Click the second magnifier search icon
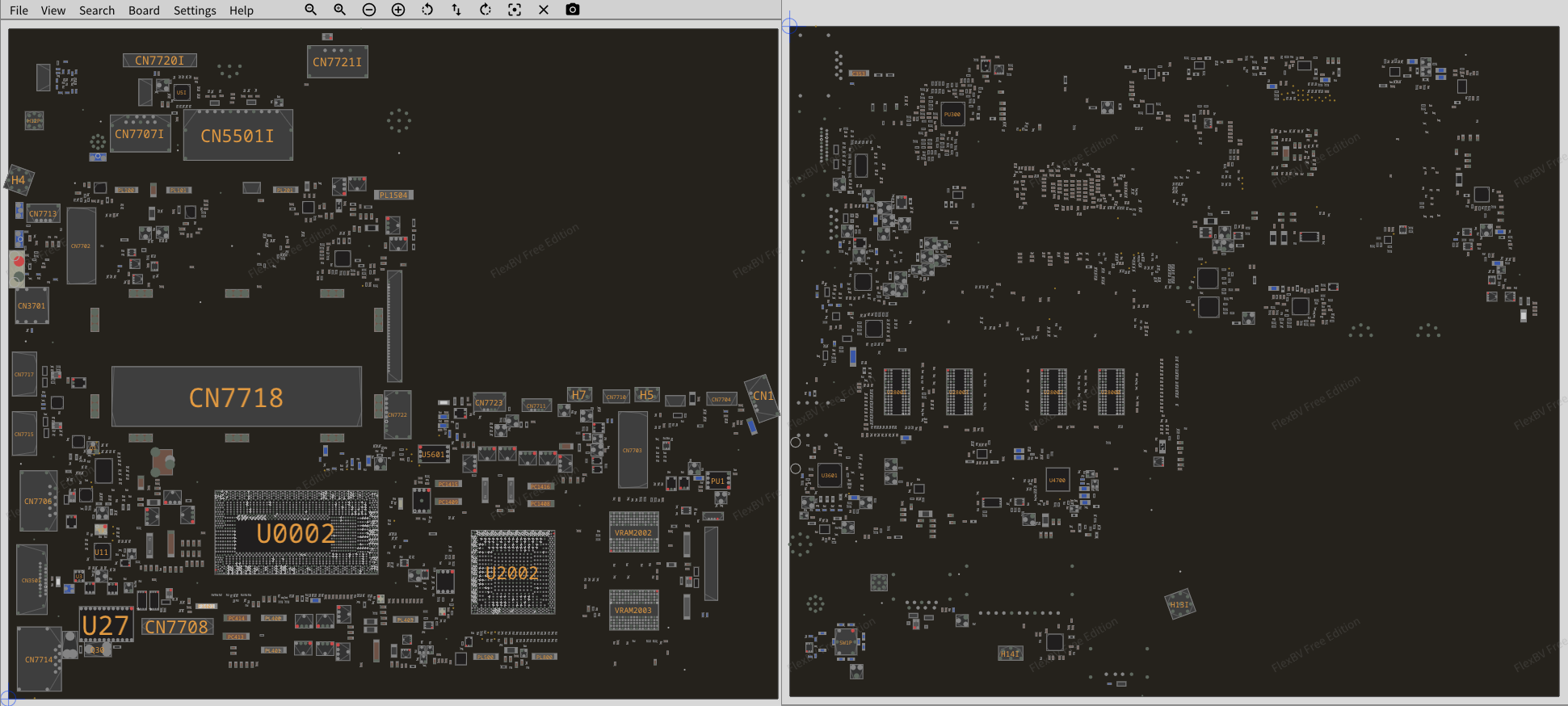The image size is (1568, 706). pyautogui.click(x=339, y=10)
